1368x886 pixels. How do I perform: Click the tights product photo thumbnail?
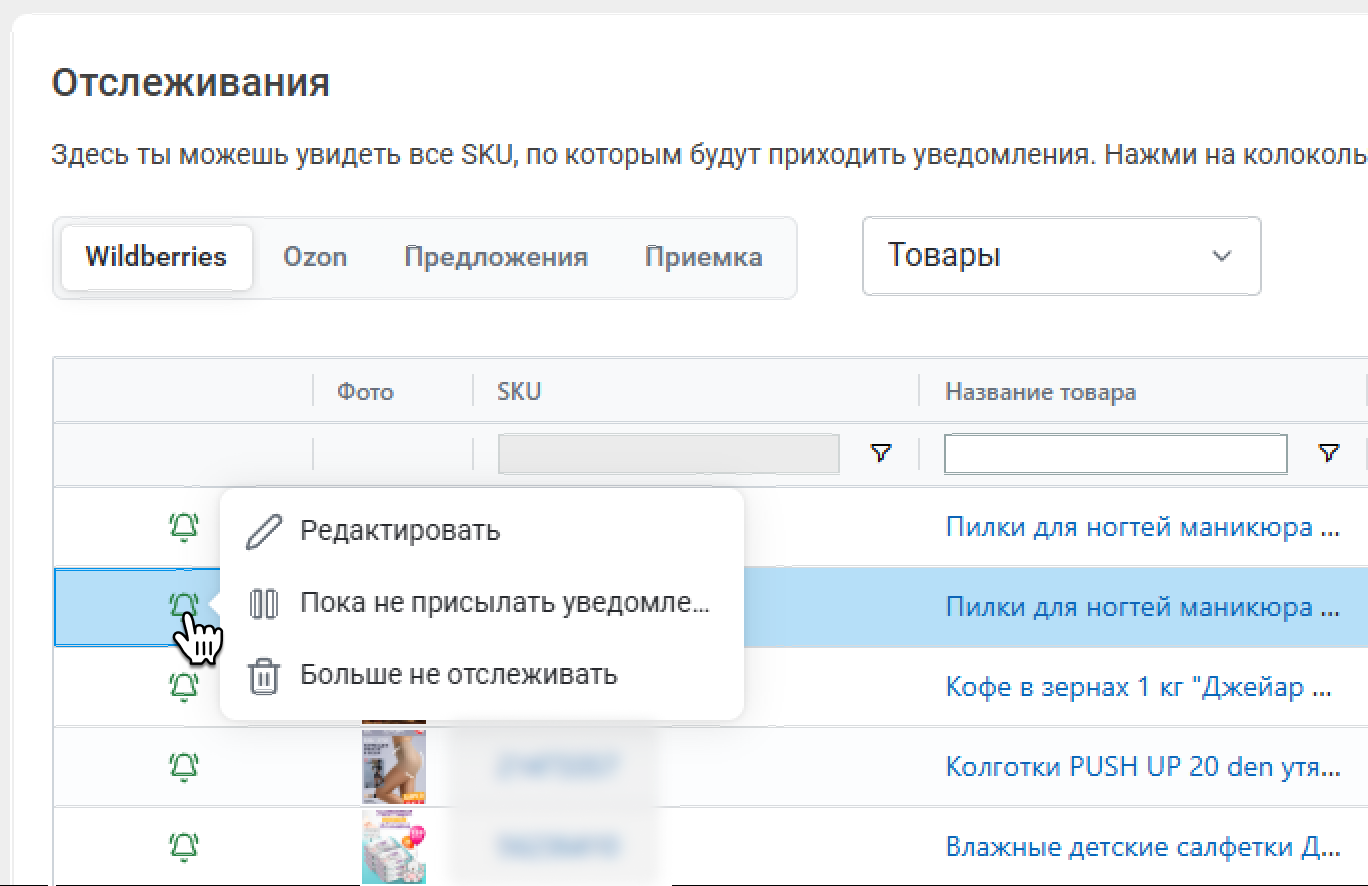pos(394,767)
